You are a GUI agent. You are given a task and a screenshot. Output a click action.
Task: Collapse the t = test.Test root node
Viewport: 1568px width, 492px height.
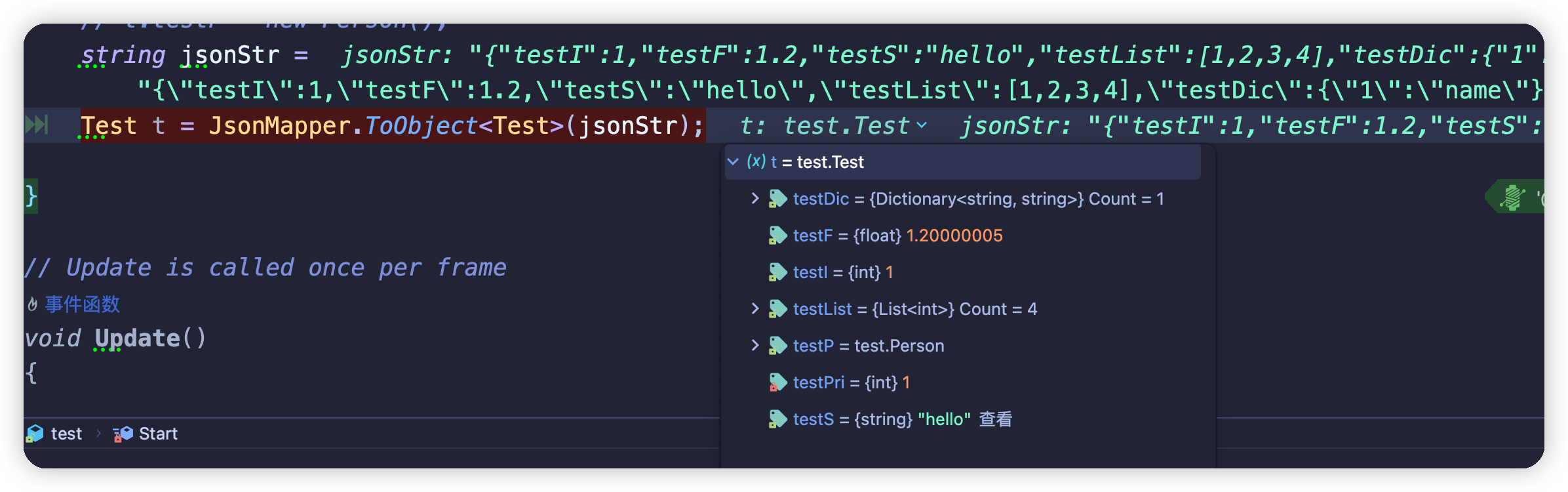(x=733, y=161)
